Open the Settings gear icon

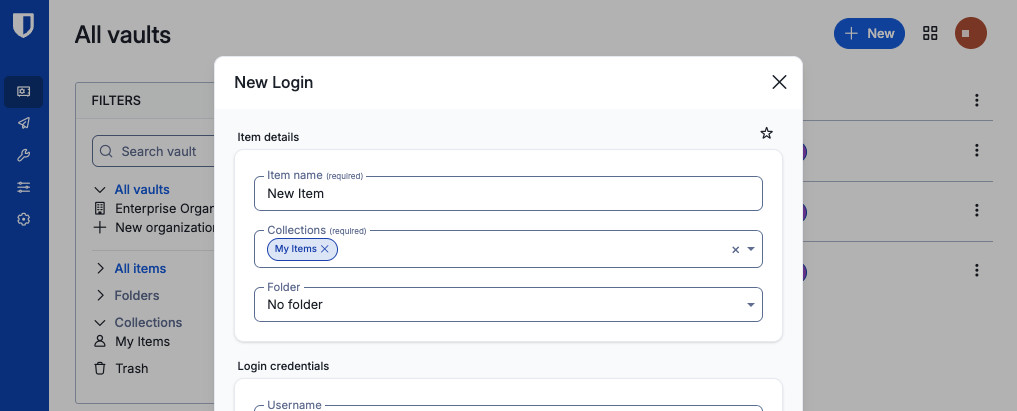24,219
